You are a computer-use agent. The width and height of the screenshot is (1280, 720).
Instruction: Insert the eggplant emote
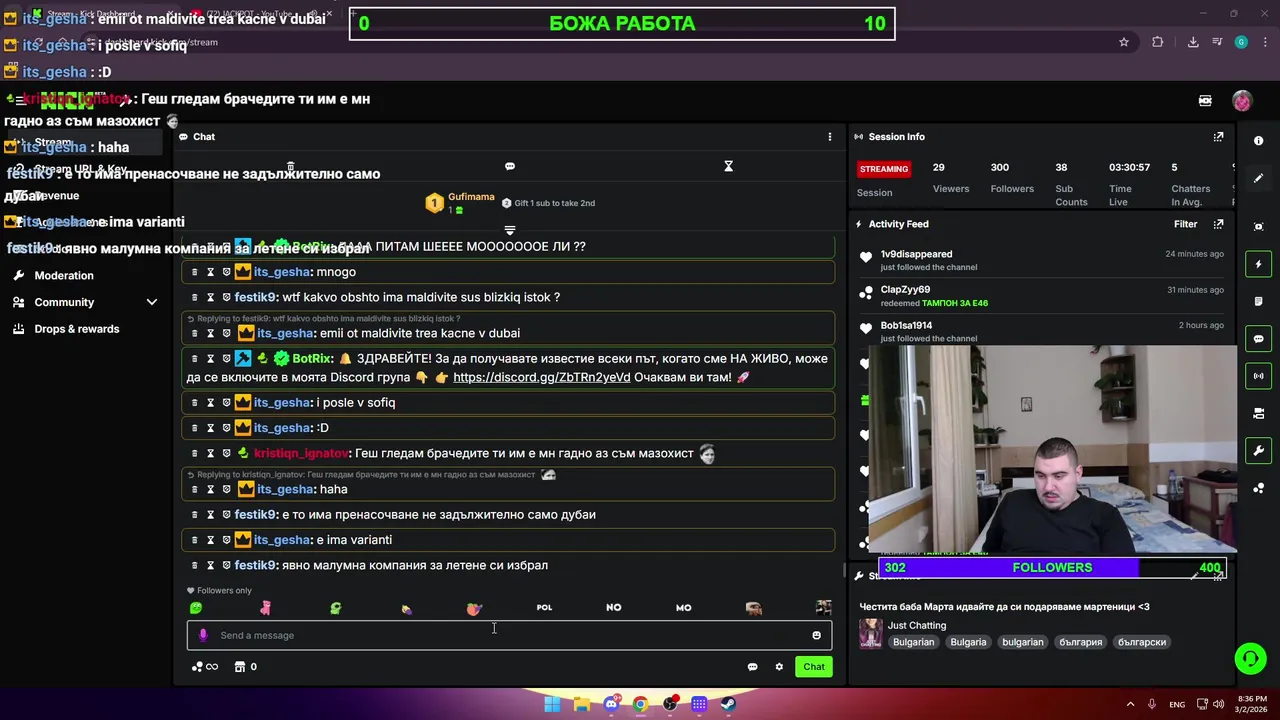(x=405, y=608)
